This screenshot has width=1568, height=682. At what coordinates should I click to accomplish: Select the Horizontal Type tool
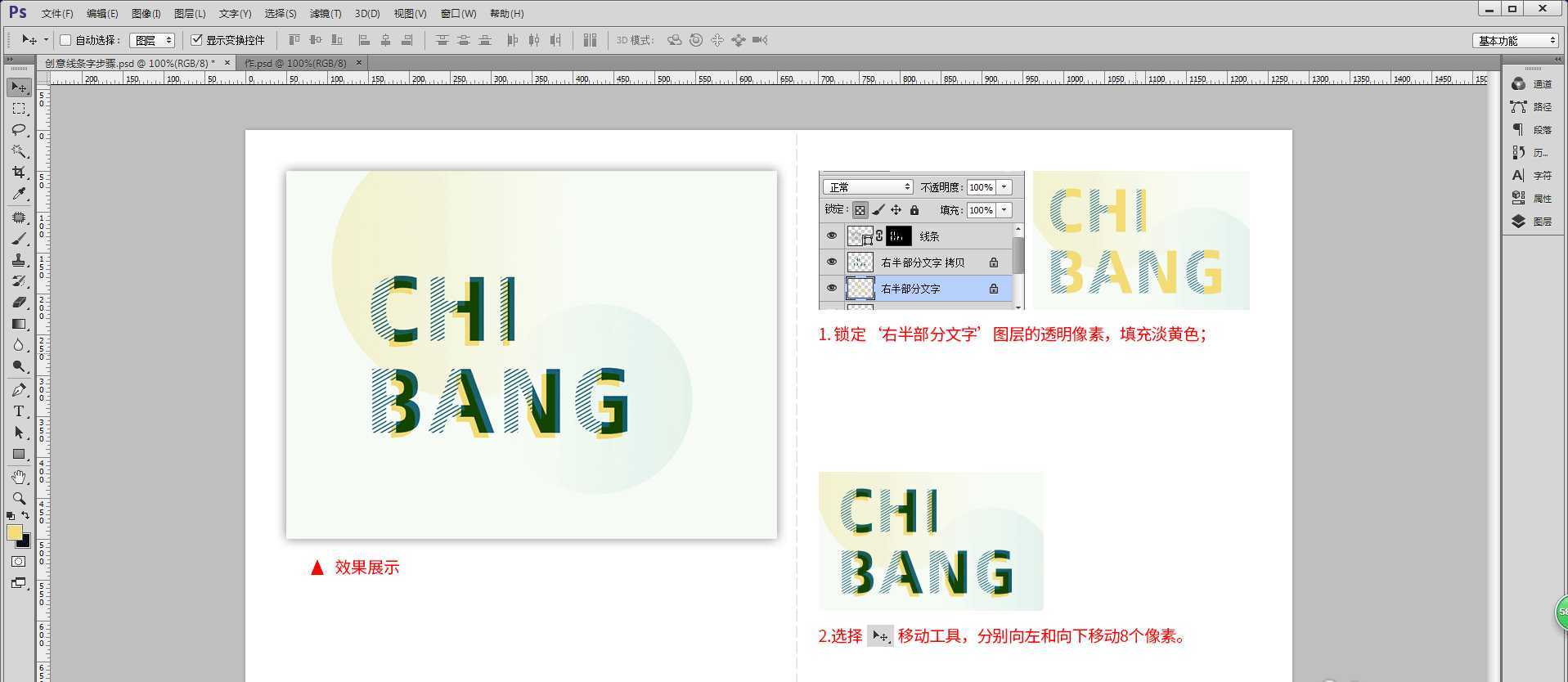[x=19, y=411]
